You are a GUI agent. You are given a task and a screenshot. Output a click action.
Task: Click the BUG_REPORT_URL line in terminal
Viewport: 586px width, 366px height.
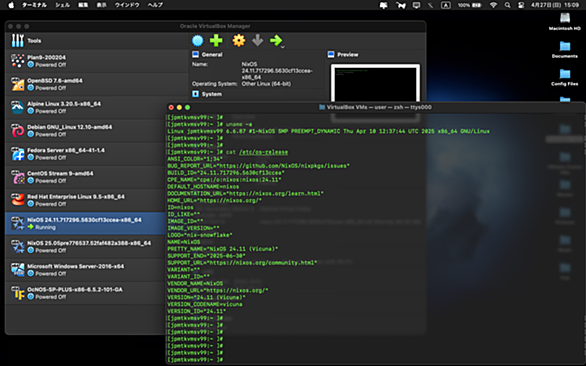click(x=258, y=166)
